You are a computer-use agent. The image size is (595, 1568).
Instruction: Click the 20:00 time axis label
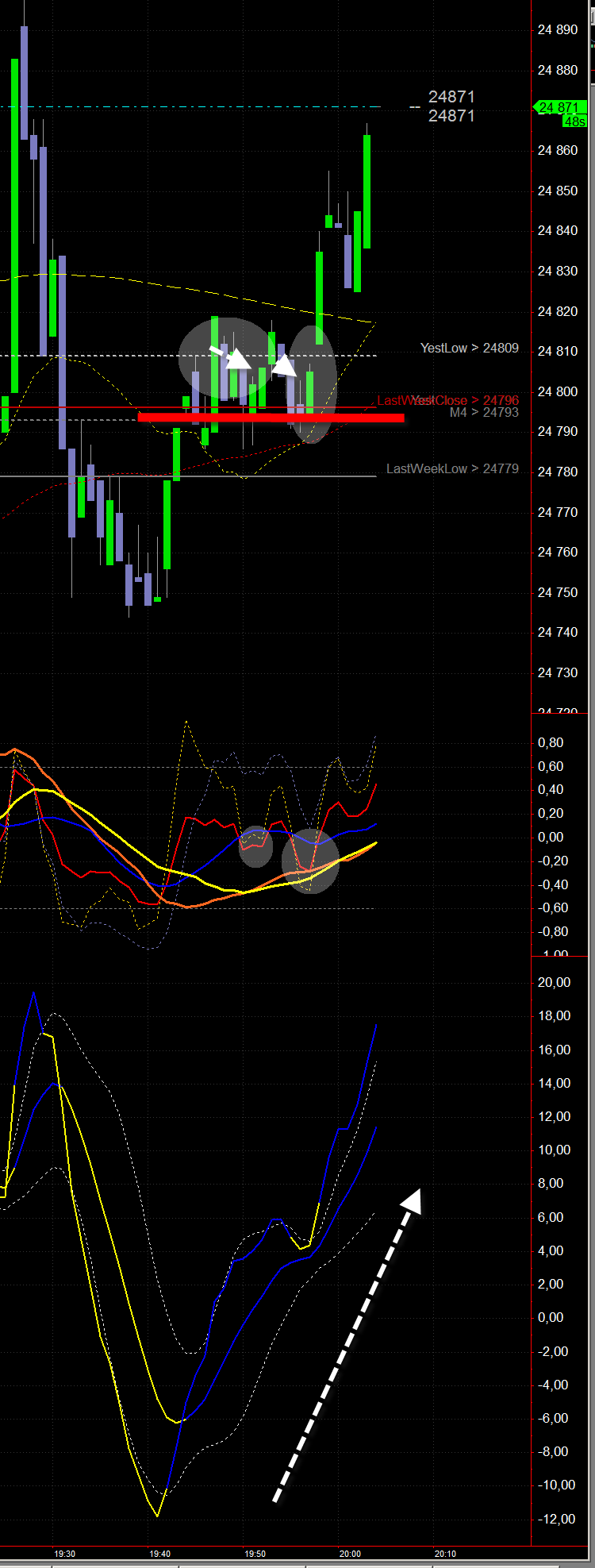click(x=350, y=1554)
